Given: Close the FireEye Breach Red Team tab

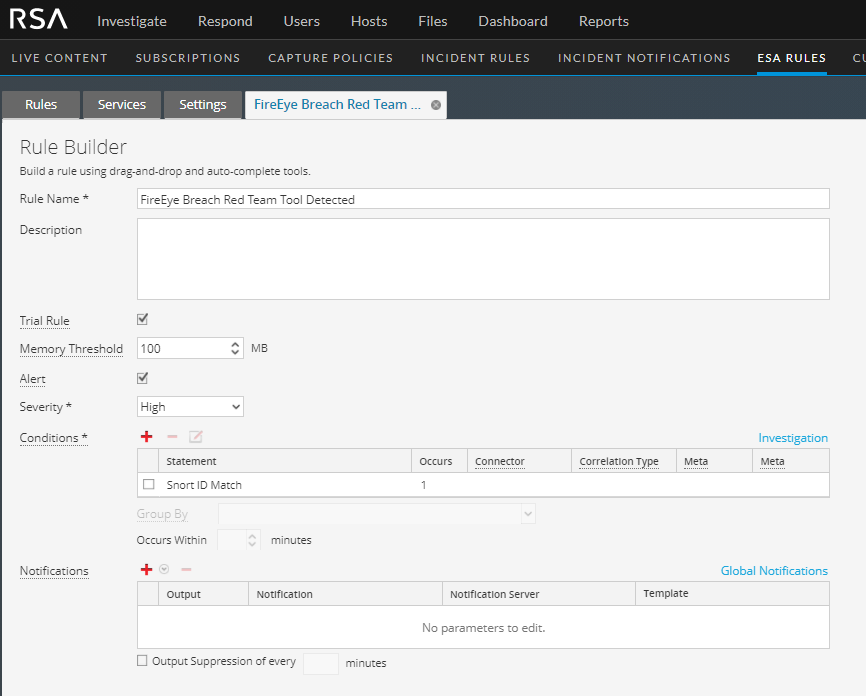Looking at the screenshot, I should (x=435, y=105).
